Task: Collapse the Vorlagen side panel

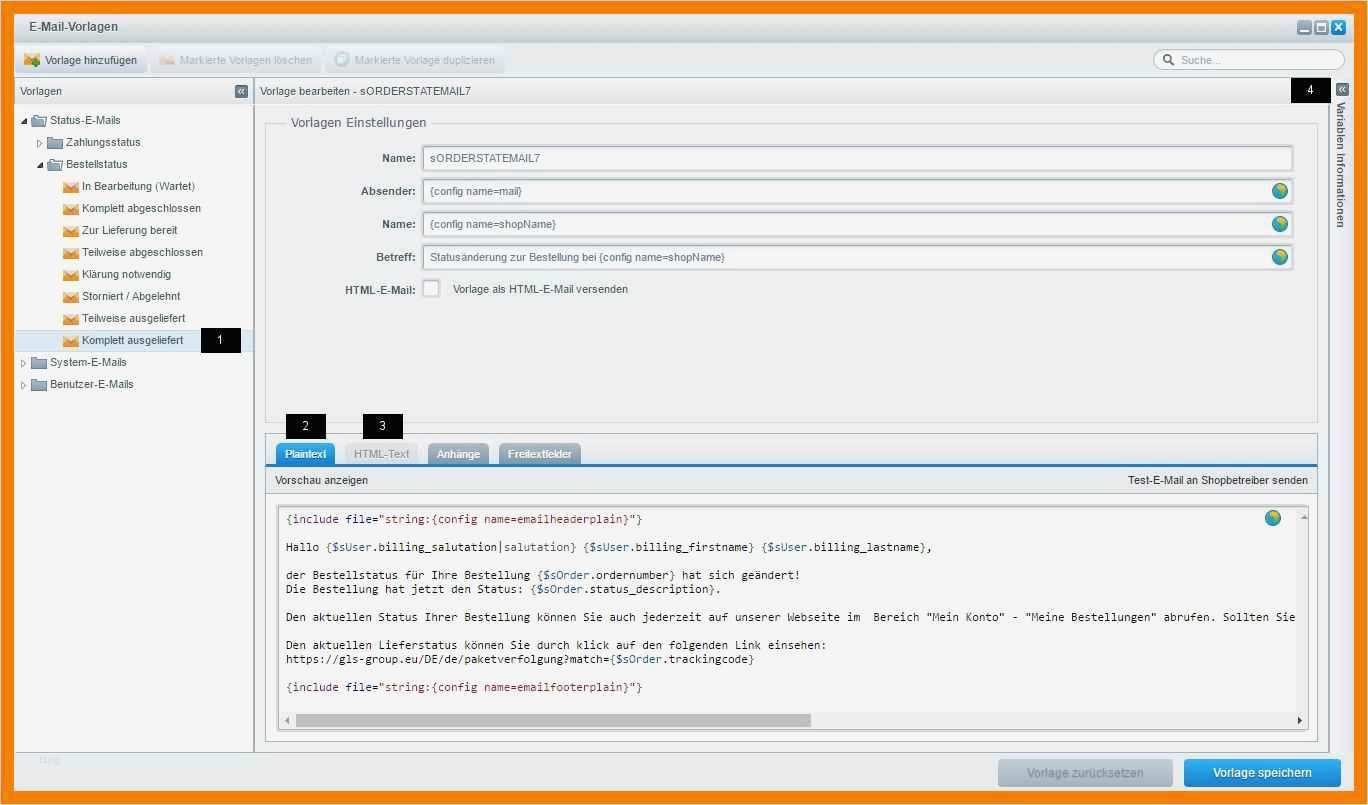Action: coord(241,91)
